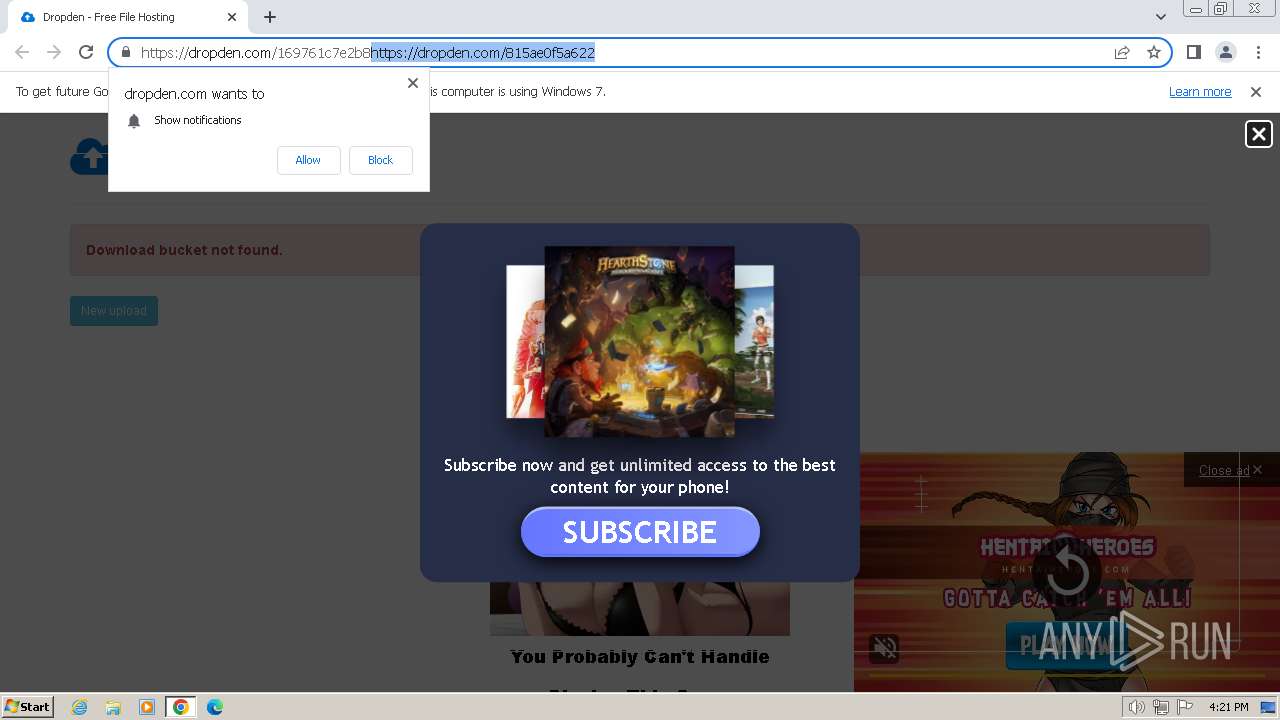
Task: Click the replay icon on video ad
Action: [1067, 573]
